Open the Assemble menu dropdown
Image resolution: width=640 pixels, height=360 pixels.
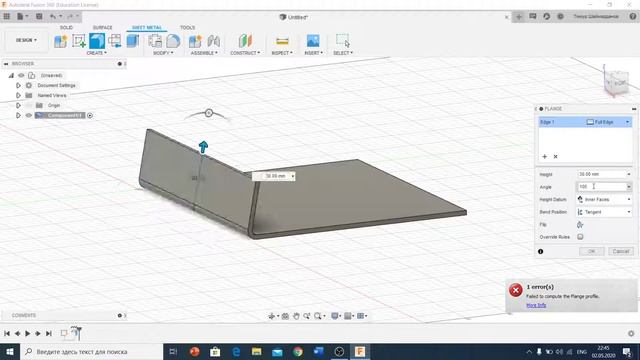[x=204, y=53]
